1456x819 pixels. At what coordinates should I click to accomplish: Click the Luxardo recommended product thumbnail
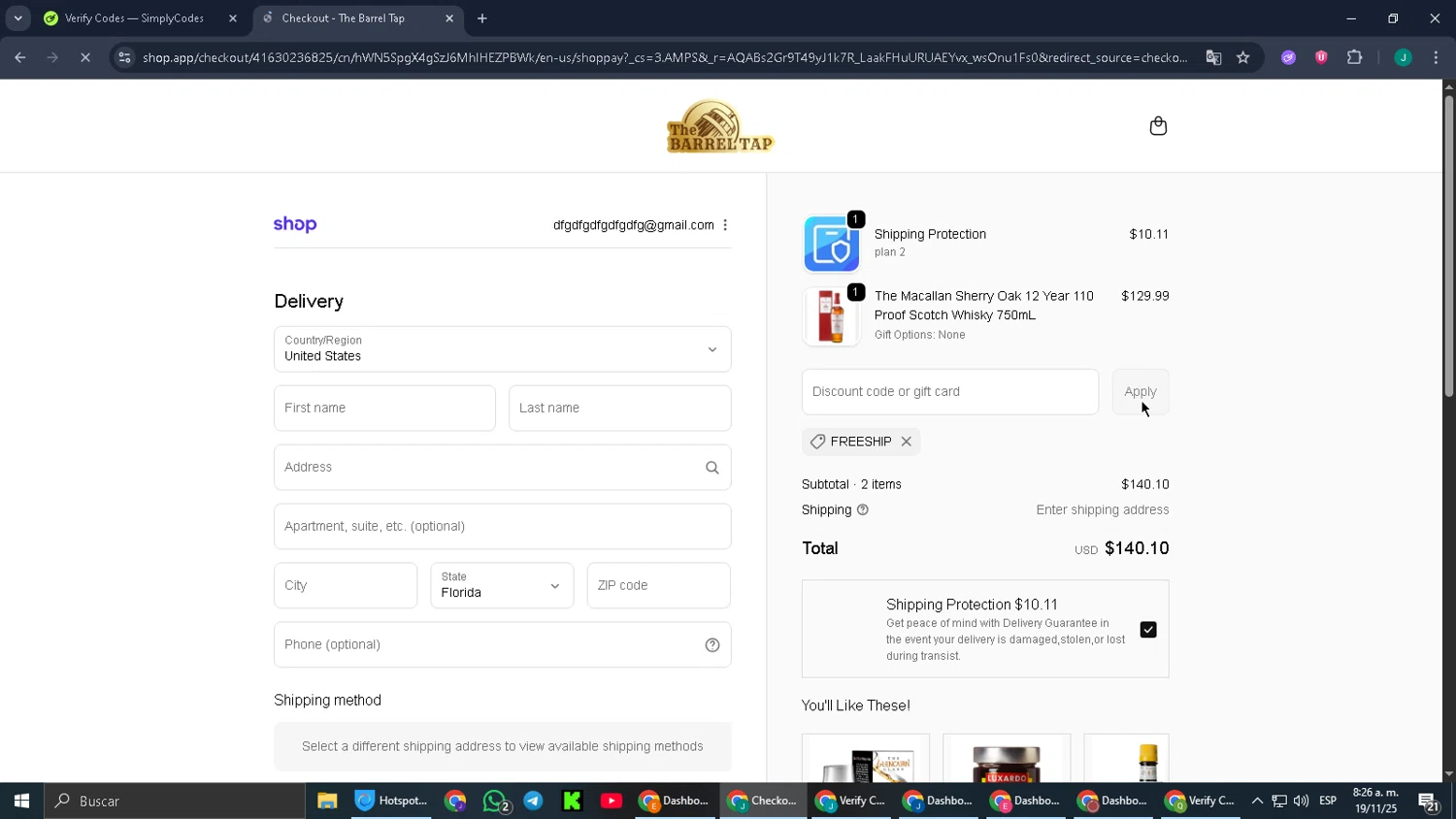pyautogui.click(x=1007, y=758)
